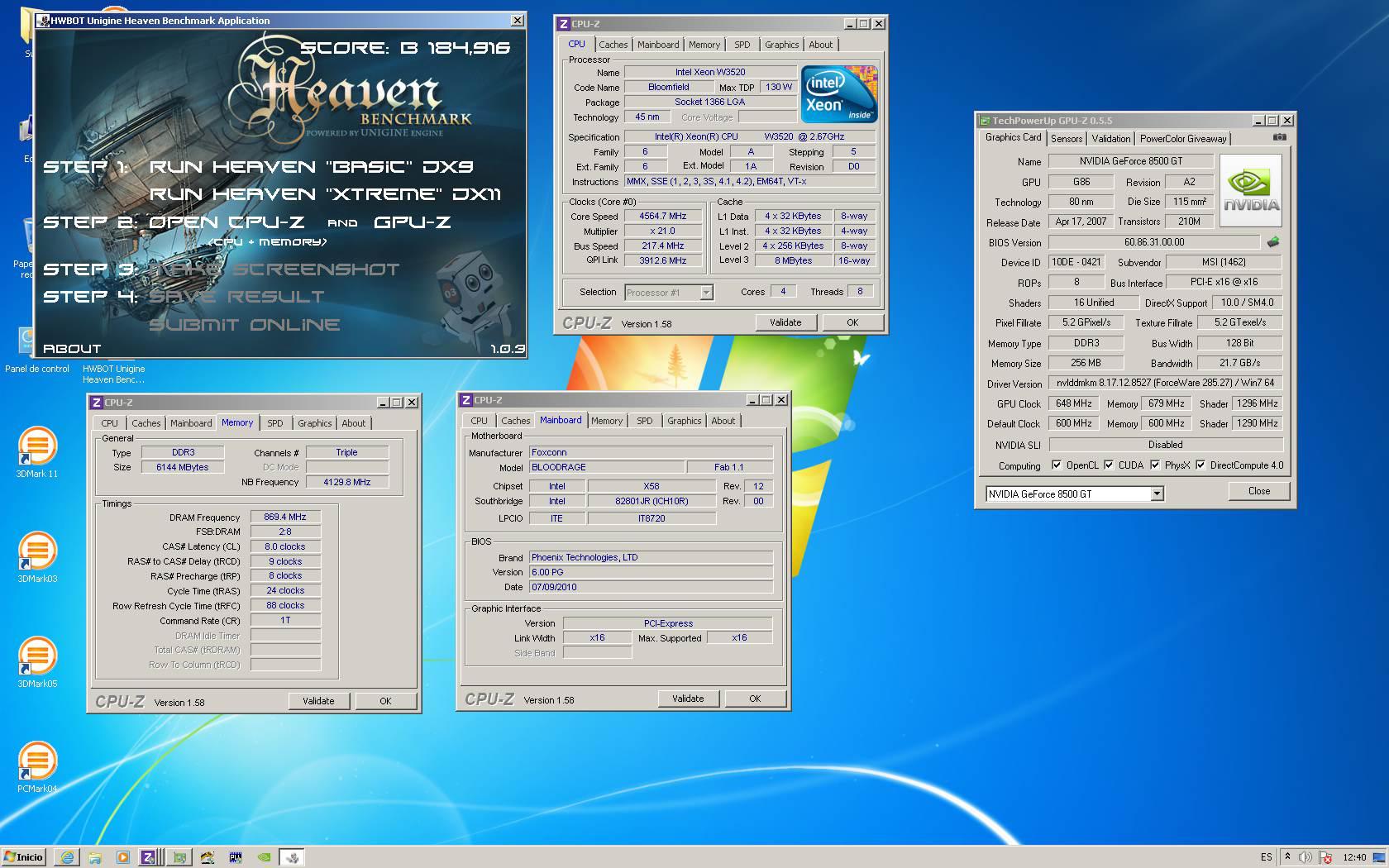This screenshot has height=868, width=1389.
Task: Open Windows Explorer folder from taskbar
Action: click(x=95, y=857)
